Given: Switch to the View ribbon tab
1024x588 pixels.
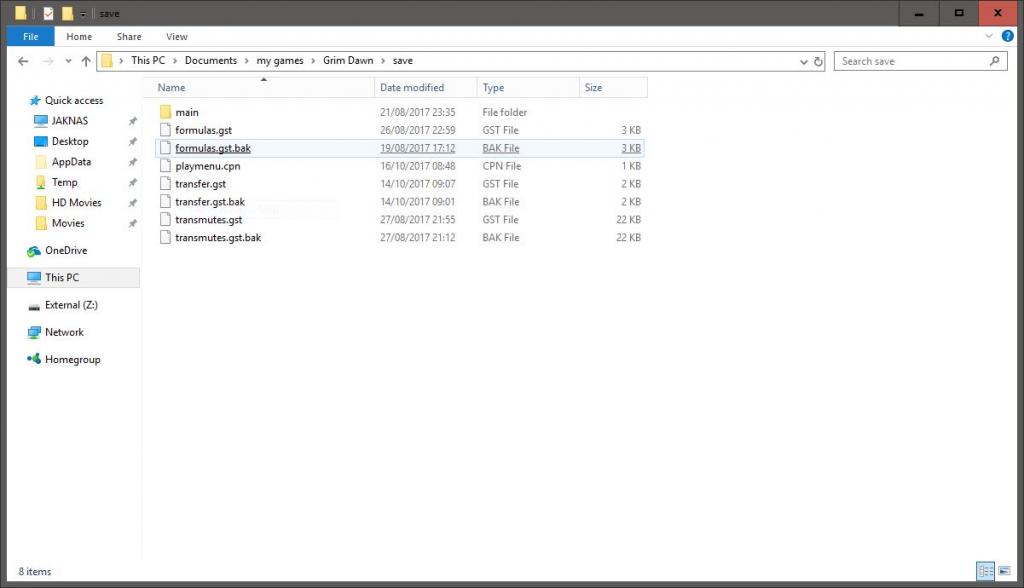Looking at the screenshot, I should click(x=176, y=37).
